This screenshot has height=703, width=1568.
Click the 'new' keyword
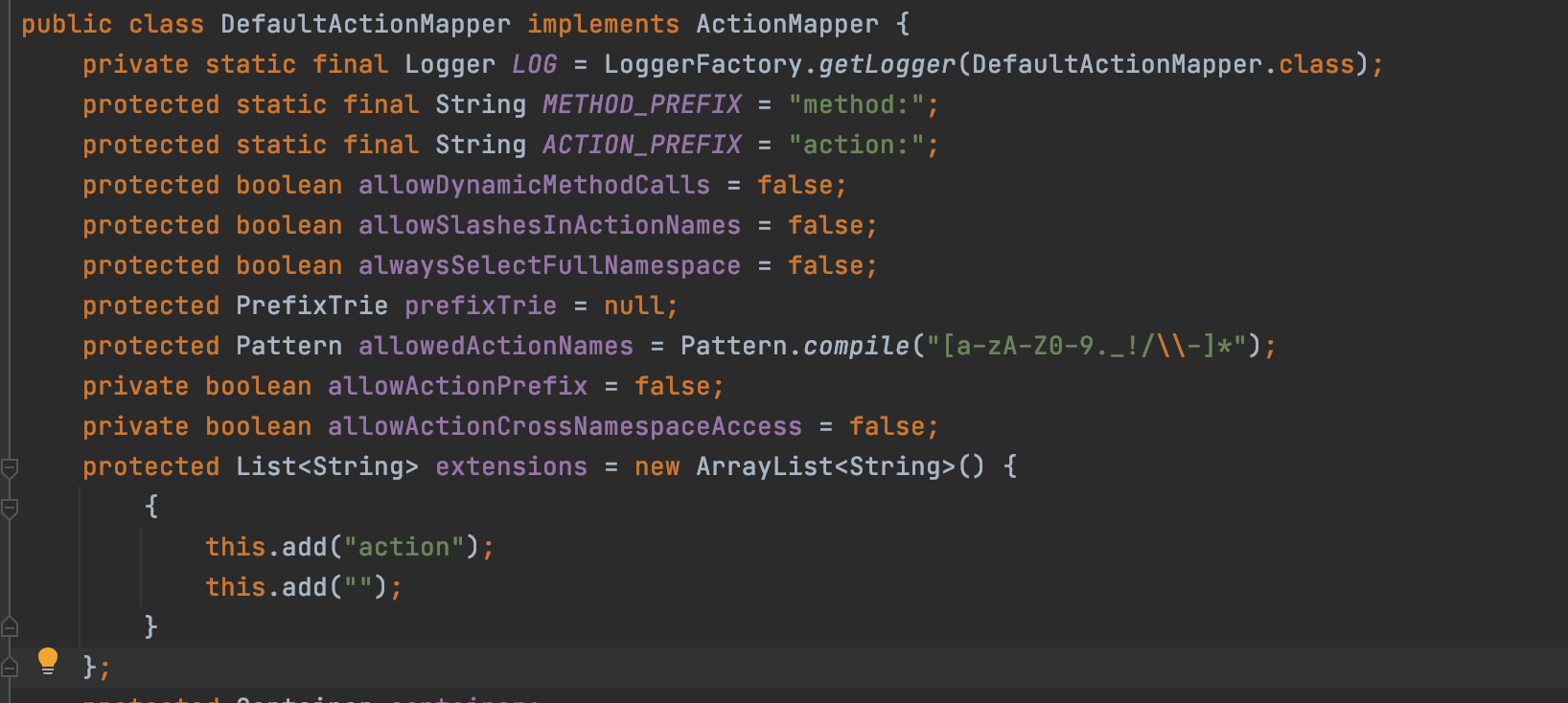point(657,466)
